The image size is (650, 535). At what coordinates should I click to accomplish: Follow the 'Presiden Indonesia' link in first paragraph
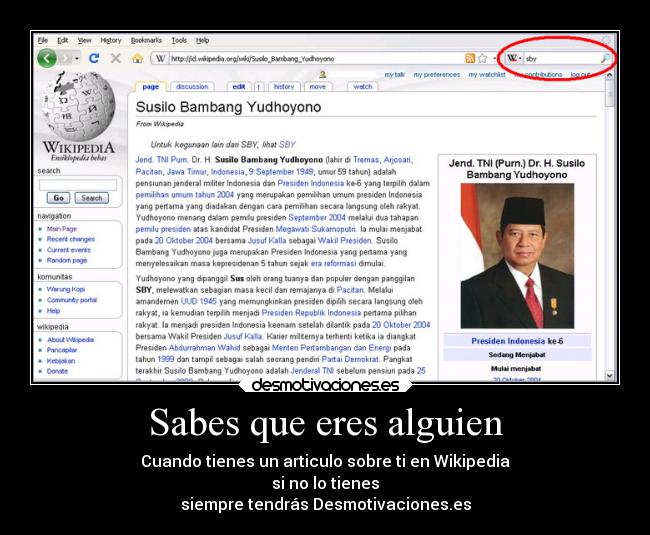[x=310, y=183]
